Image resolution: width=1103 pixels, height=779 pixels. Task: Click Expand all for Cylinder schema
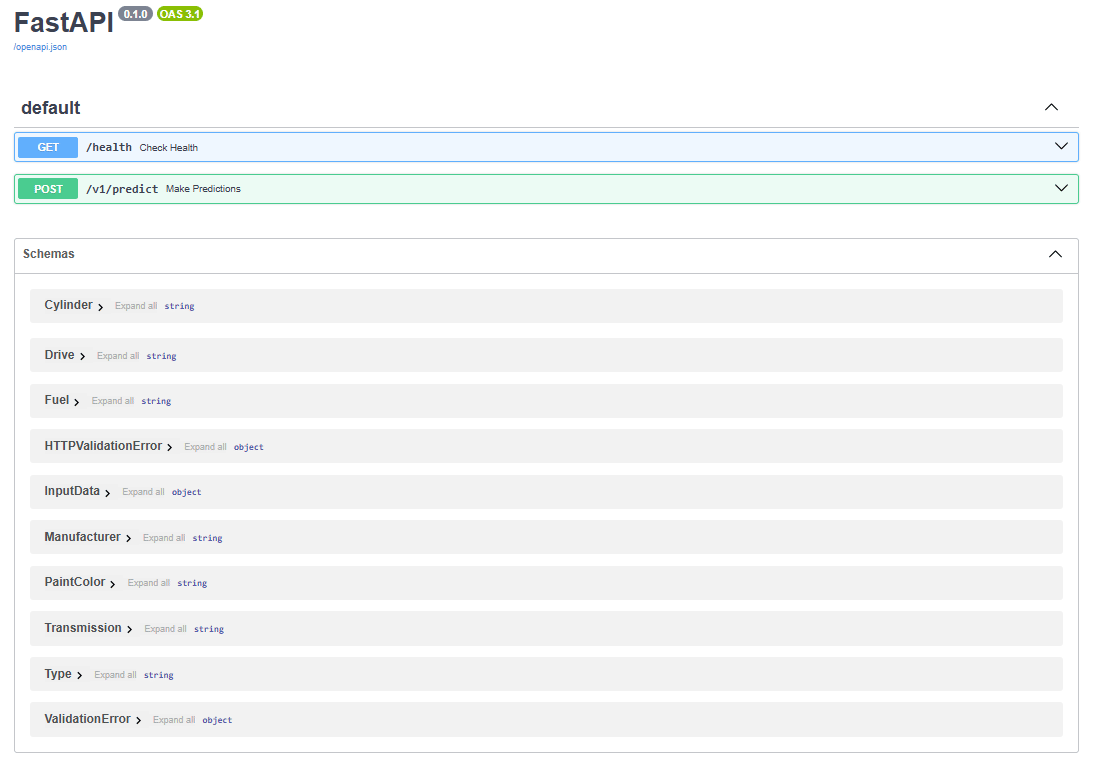coord(136,306)
